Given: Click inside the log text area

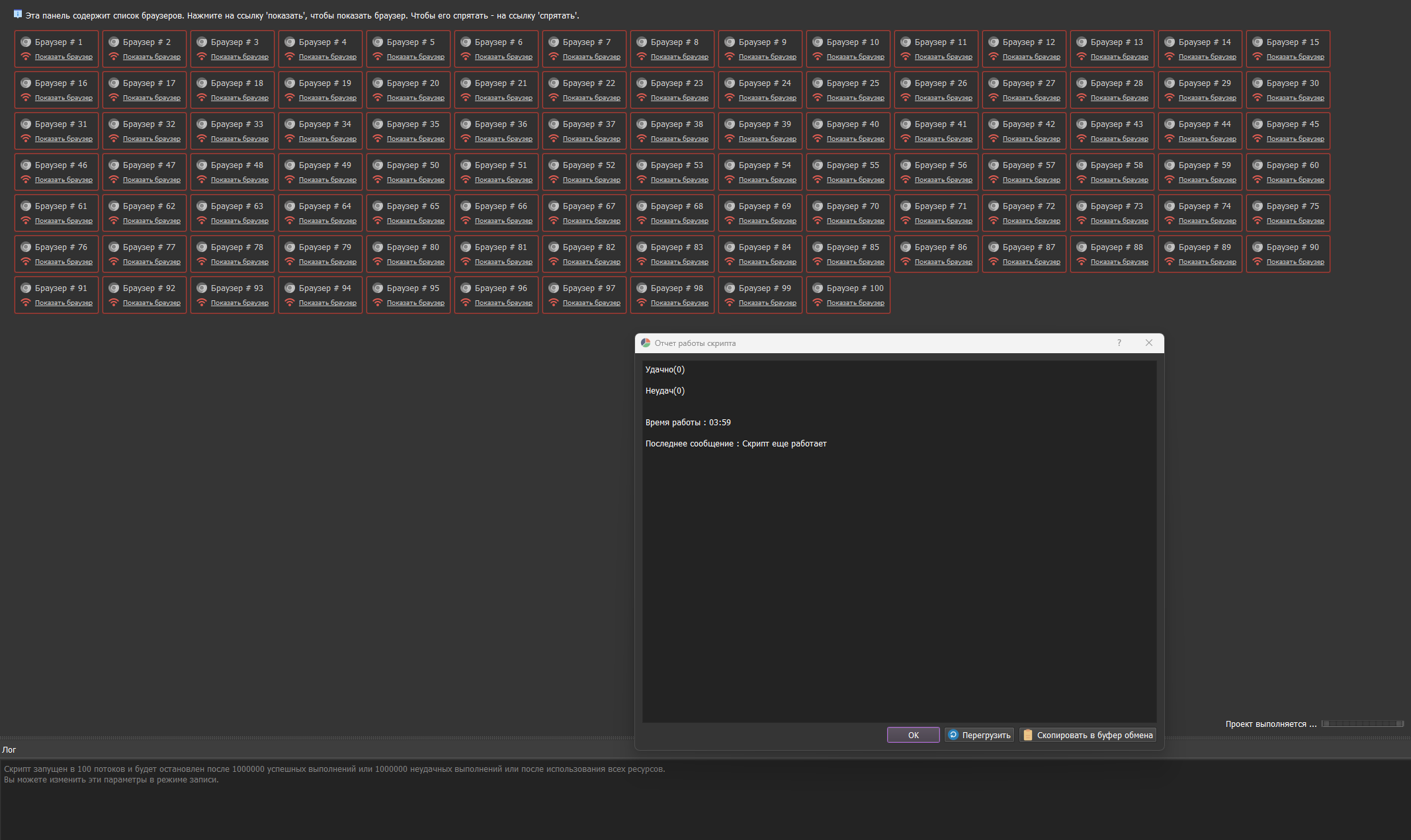Looking at the screenshot, I should click(662, 807).
